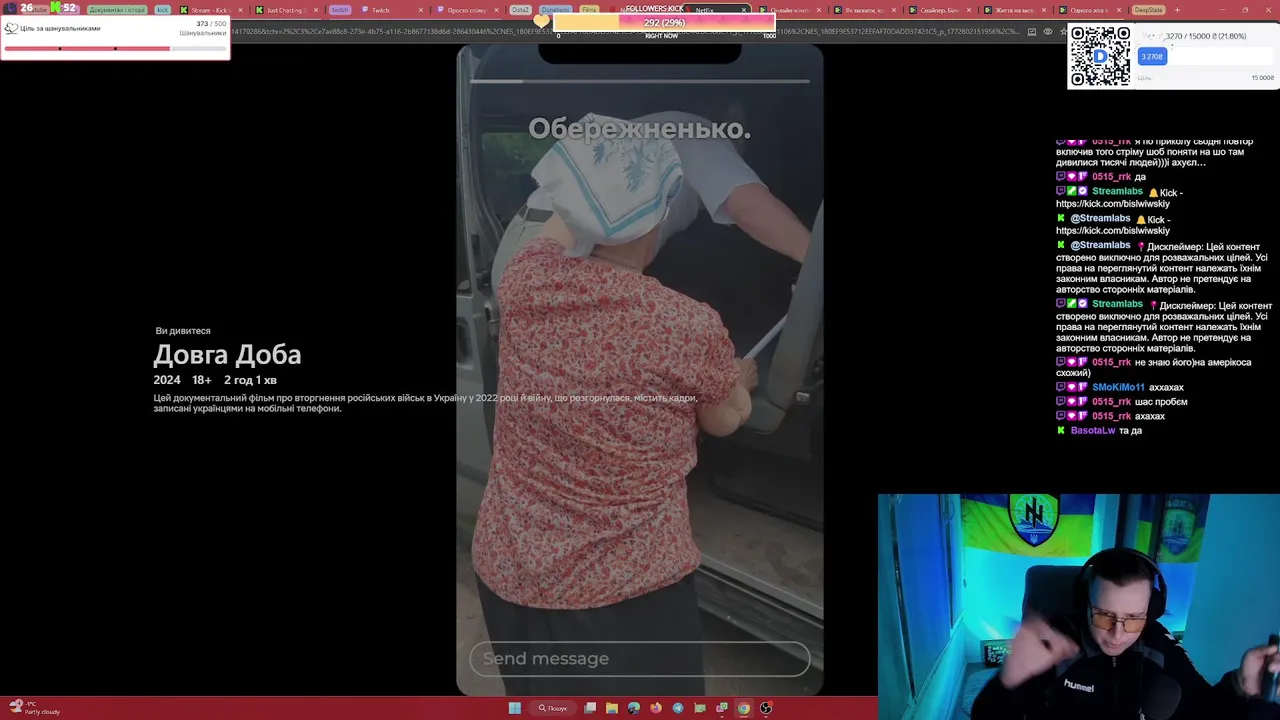Close the 'Twitch' browser tab

coord(421,10)
